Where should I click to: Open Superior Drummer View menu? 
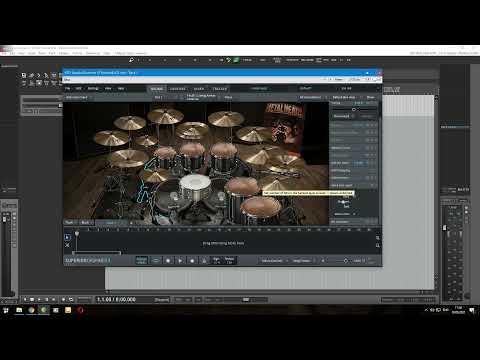point(108,89)
